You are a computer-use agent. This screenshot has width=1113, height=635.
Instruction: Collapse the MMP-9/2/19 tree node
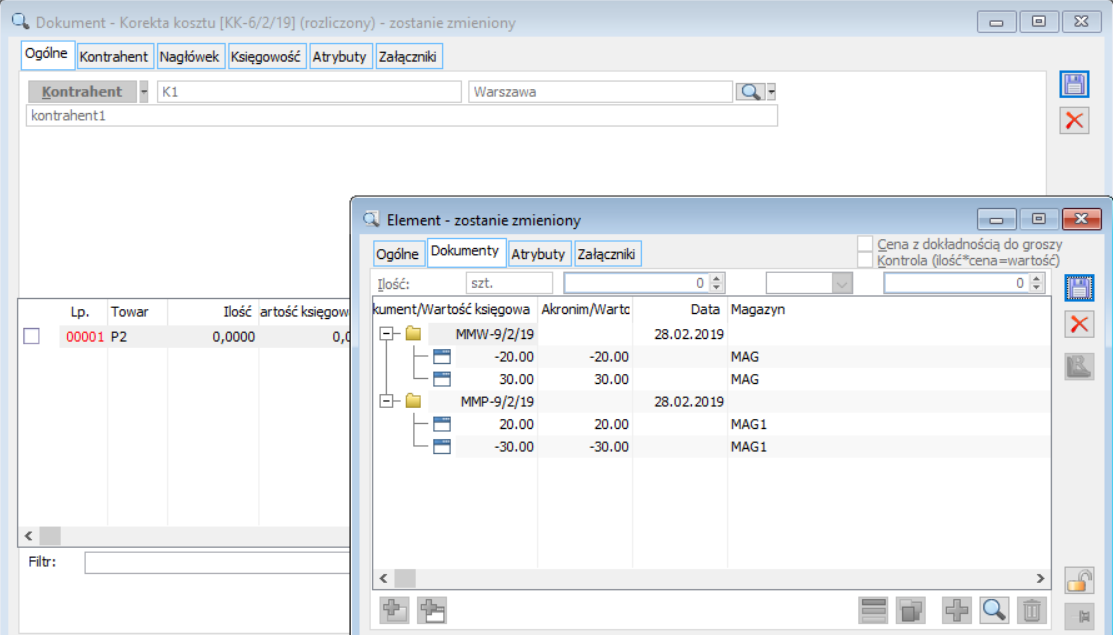point(386,401)
